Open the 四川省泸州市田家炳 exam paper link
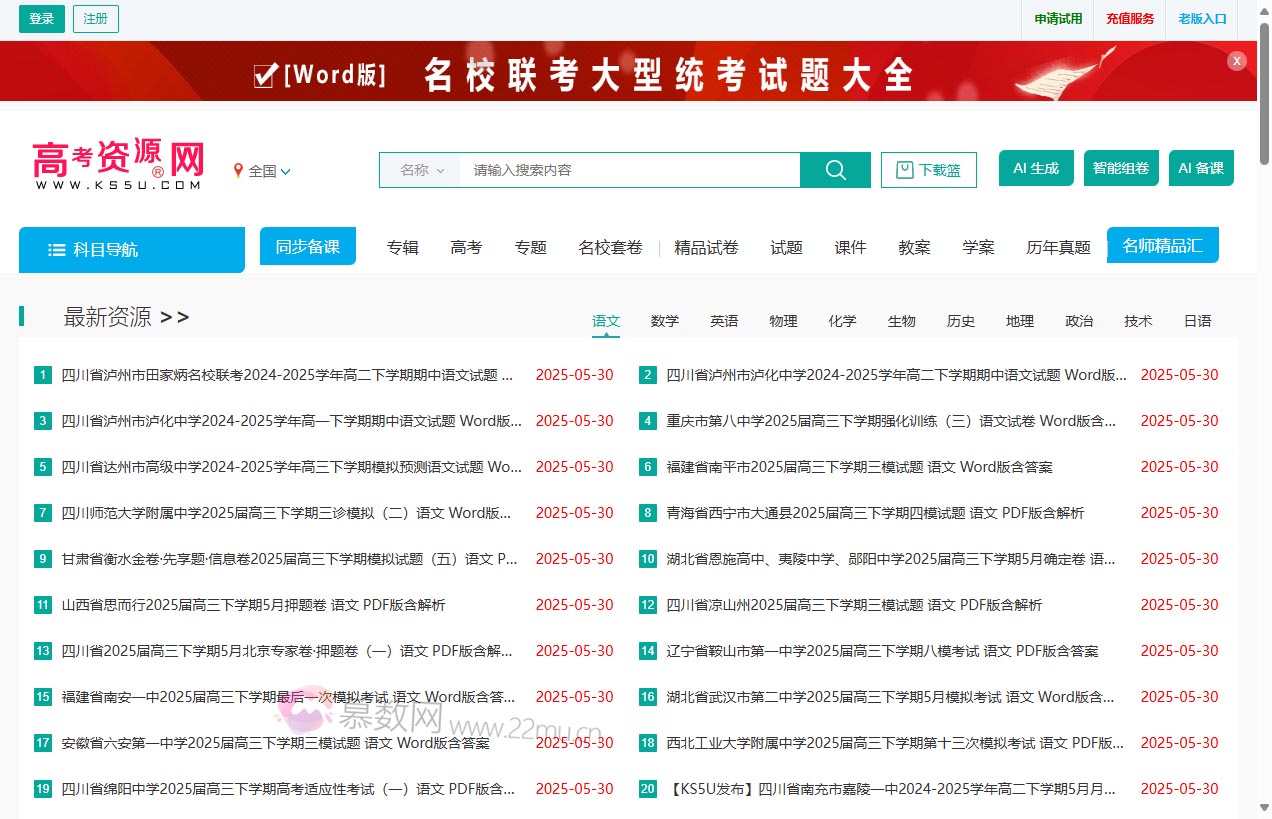The image size is (1272, 819). (x=280, y=374)
